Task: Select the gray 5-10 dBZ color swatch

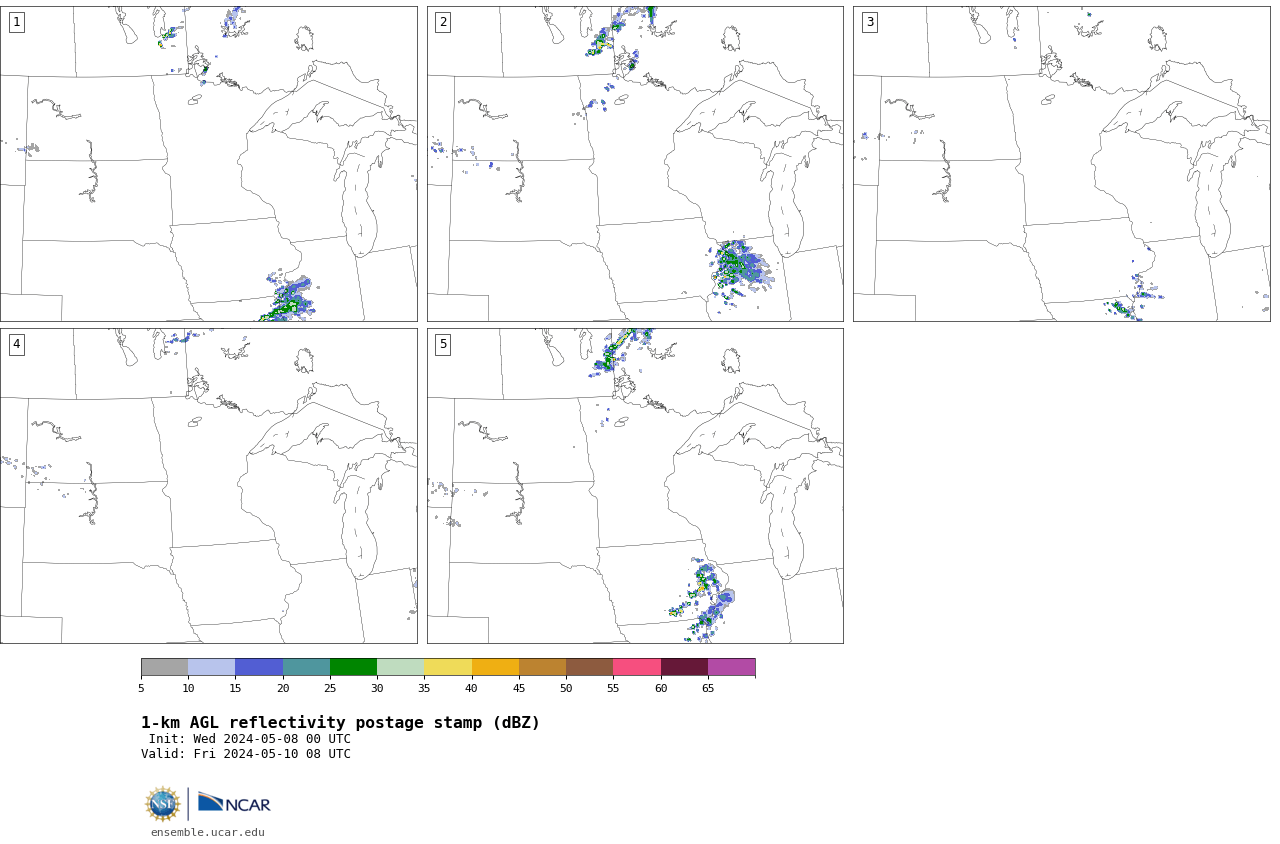Action: coord(164,667)
